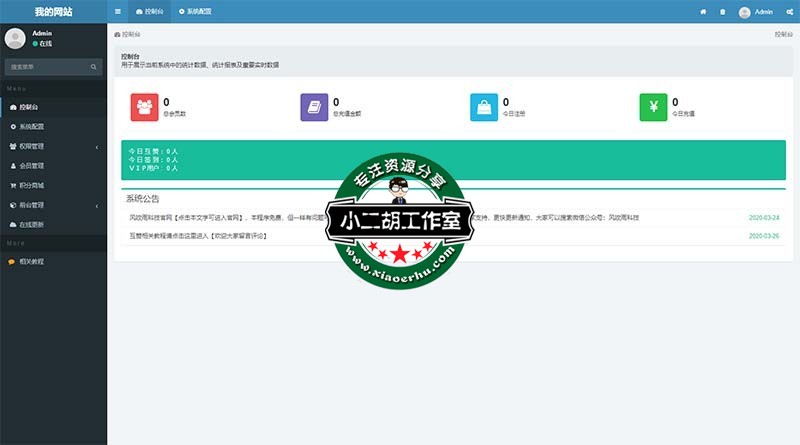The height and width of the screenshot is (445, 800).
Task: Click the home icon in top bar
Action: (703, 12)
